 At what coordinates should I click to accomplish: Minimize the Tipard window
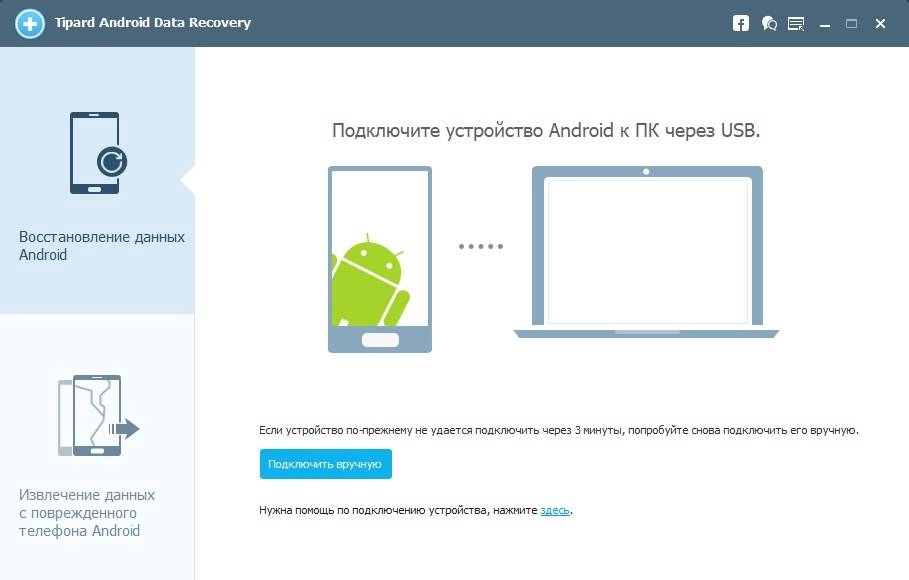825,24
